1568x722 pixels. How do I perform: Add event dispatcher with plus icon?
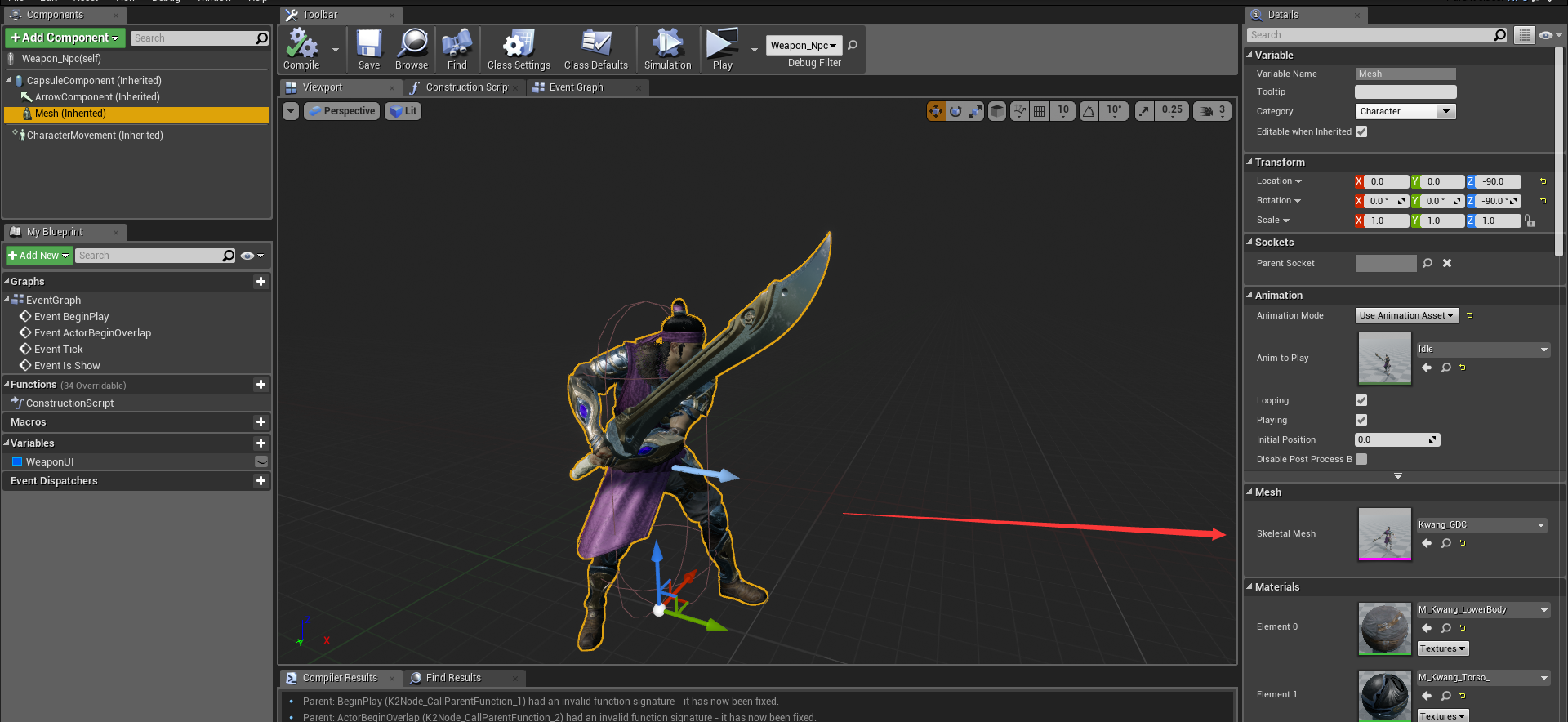261,481
